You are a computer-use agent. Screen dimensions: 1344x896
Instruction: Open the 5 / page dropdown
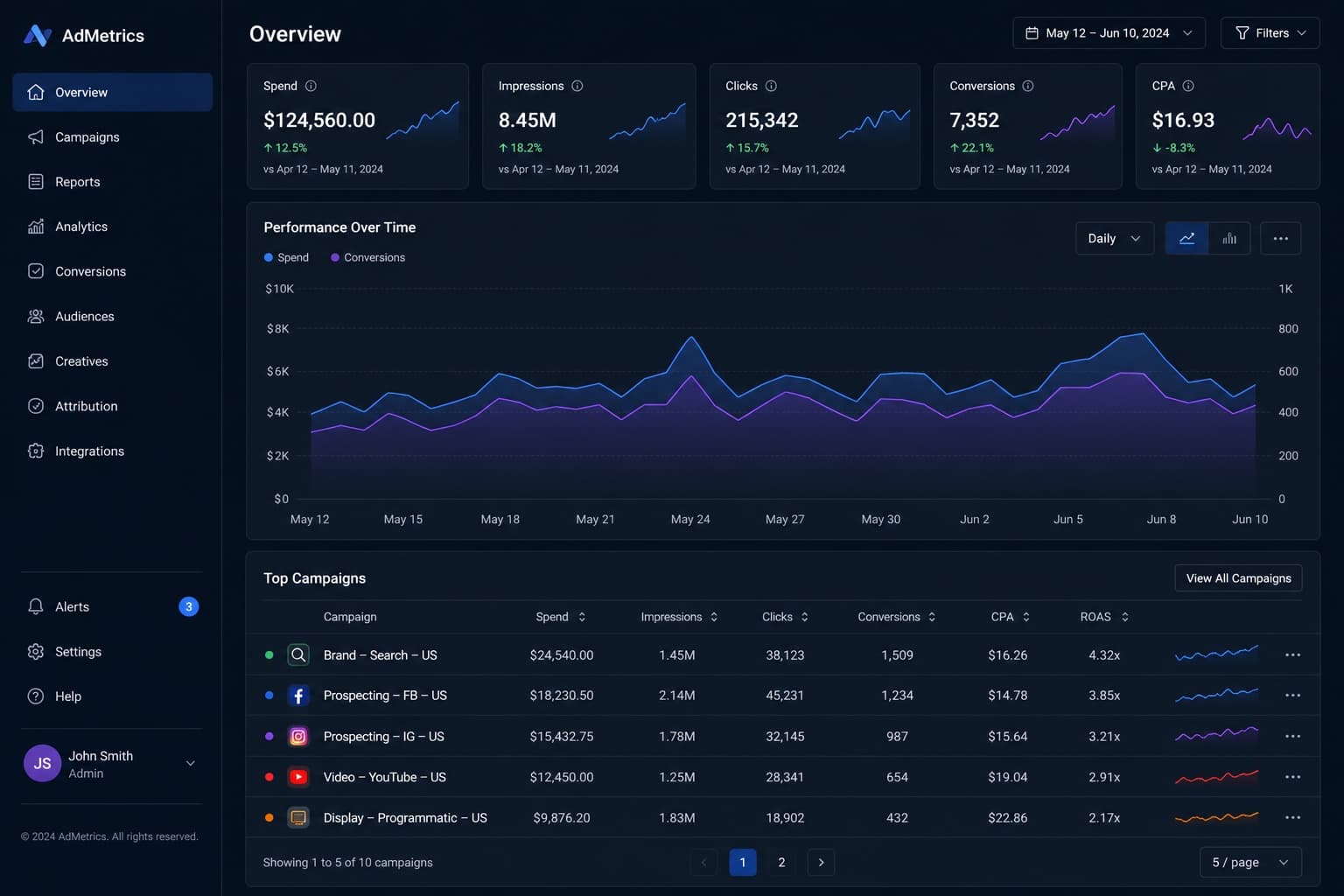click(x=1250, y=862)
